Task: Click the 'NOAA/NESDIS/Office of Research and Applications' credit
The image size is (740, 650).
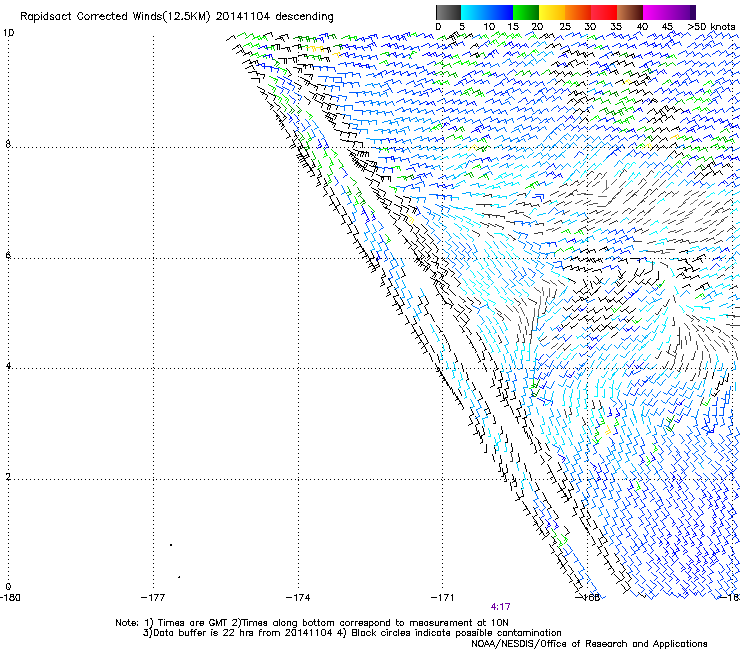Action: click(x=589, y=644)
